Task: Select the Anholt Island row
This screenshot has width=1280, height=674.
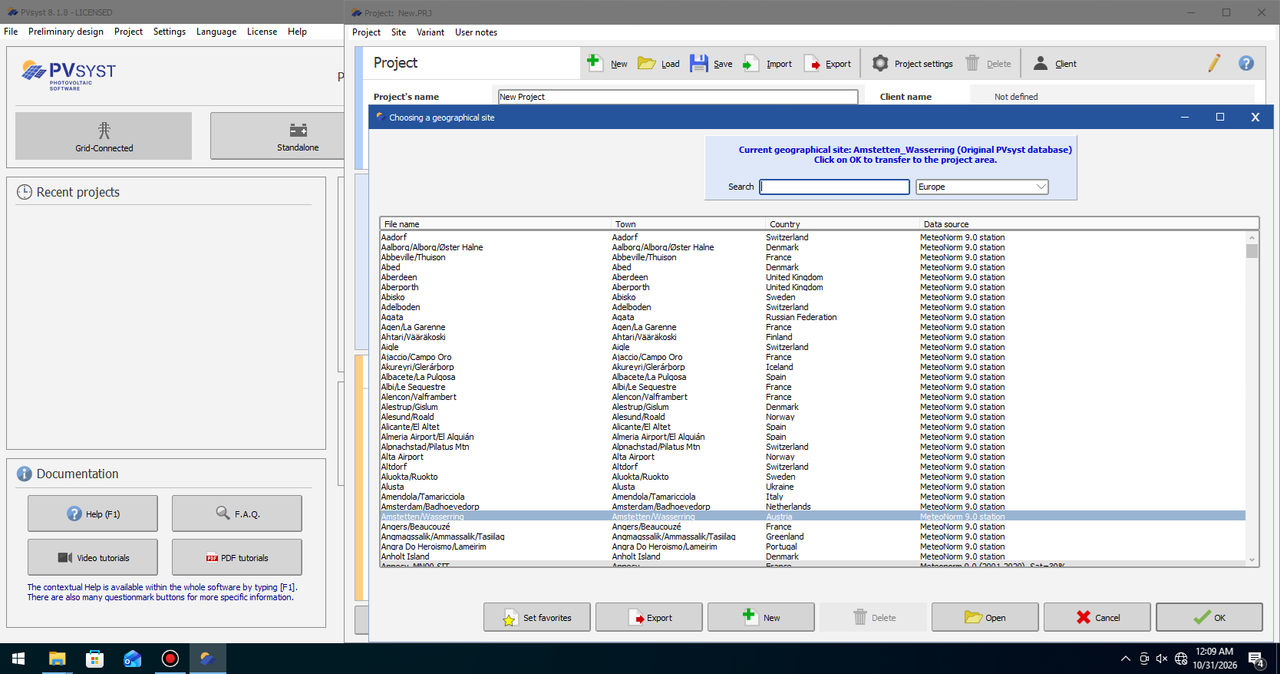Action: point(813,557)
